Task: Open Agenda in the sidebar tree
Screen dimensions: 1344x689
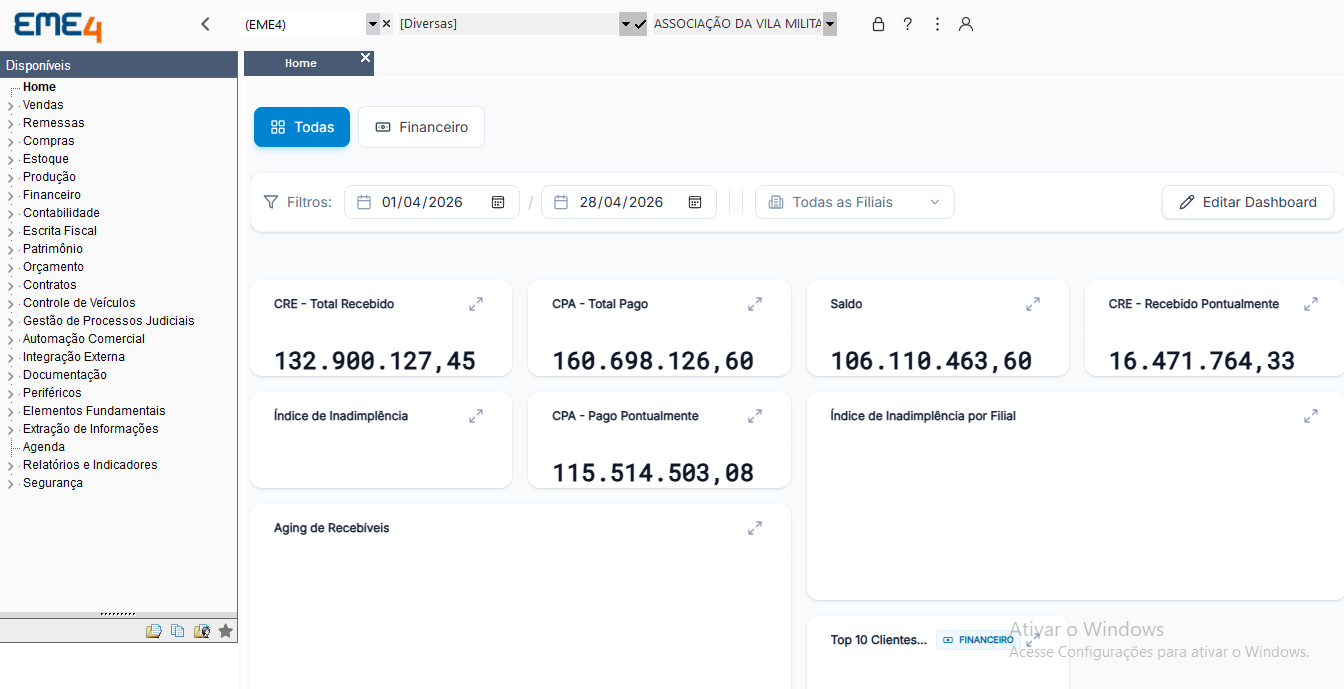Action: click(44, 447)
